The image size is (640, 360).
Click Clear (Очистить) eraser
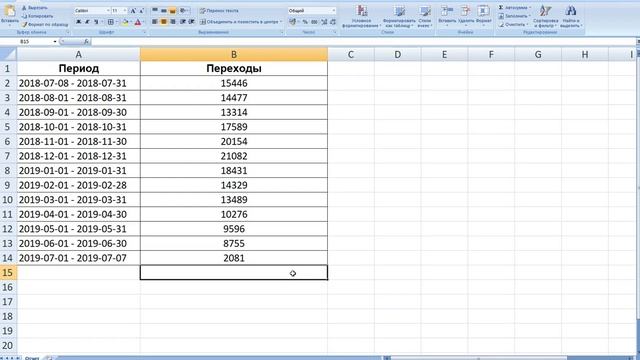[x=513, y=24]
